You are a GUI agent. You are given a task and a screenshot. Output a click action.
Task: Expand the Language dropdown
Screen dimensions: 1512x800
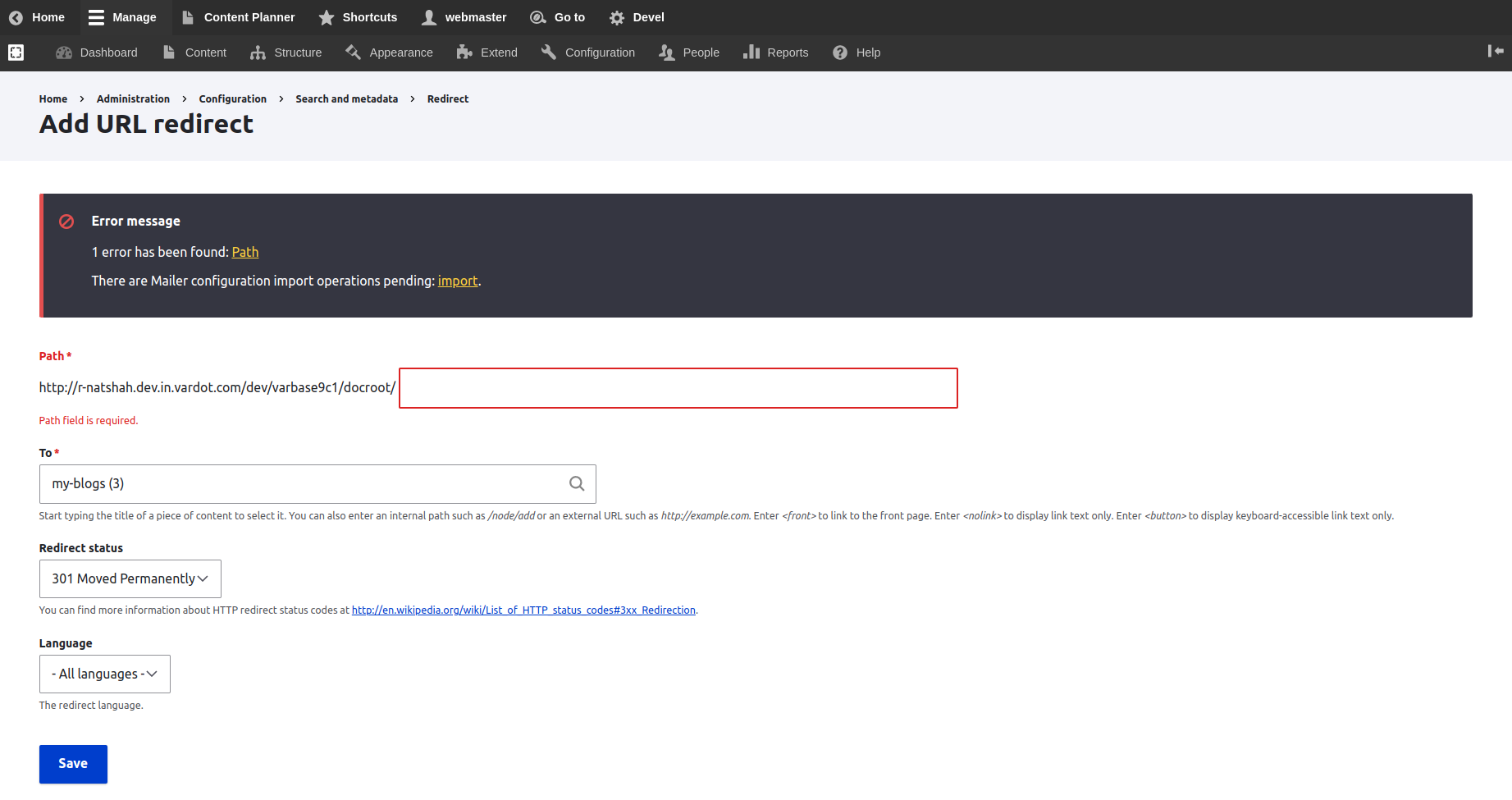pyautogui.click(x=104, y=674)
